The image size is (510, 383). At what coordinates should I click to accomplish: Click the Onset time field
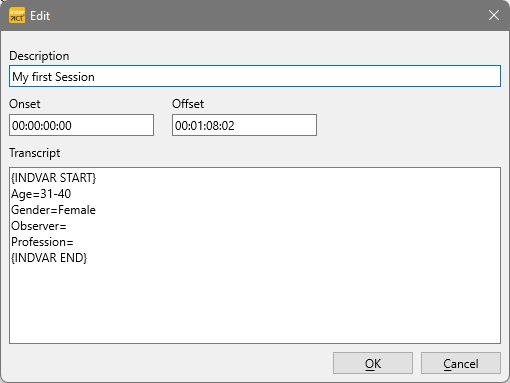81,125
